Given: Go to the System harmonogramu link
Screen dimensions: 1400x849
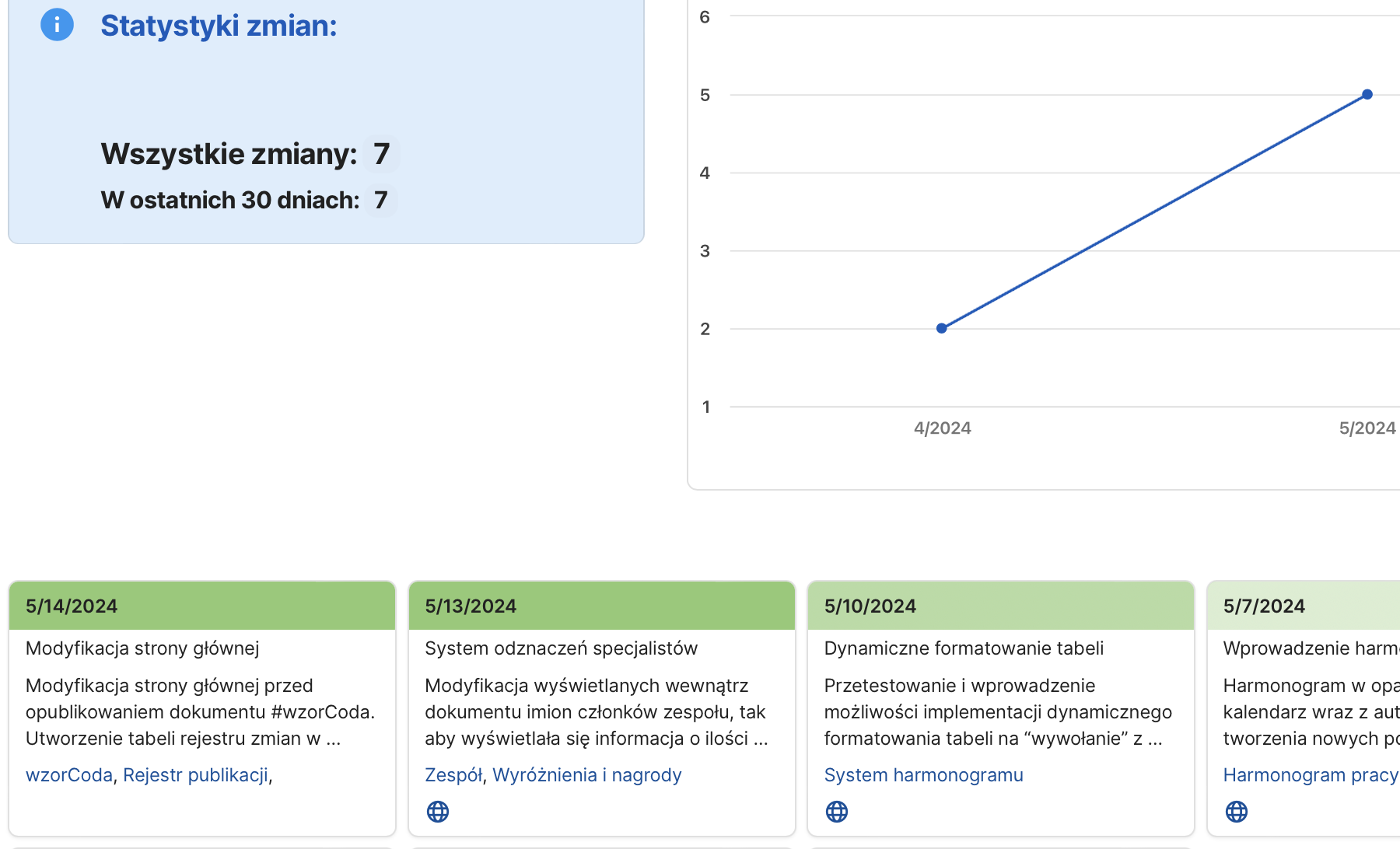Looking at the screenshot, I should point(923,775).
